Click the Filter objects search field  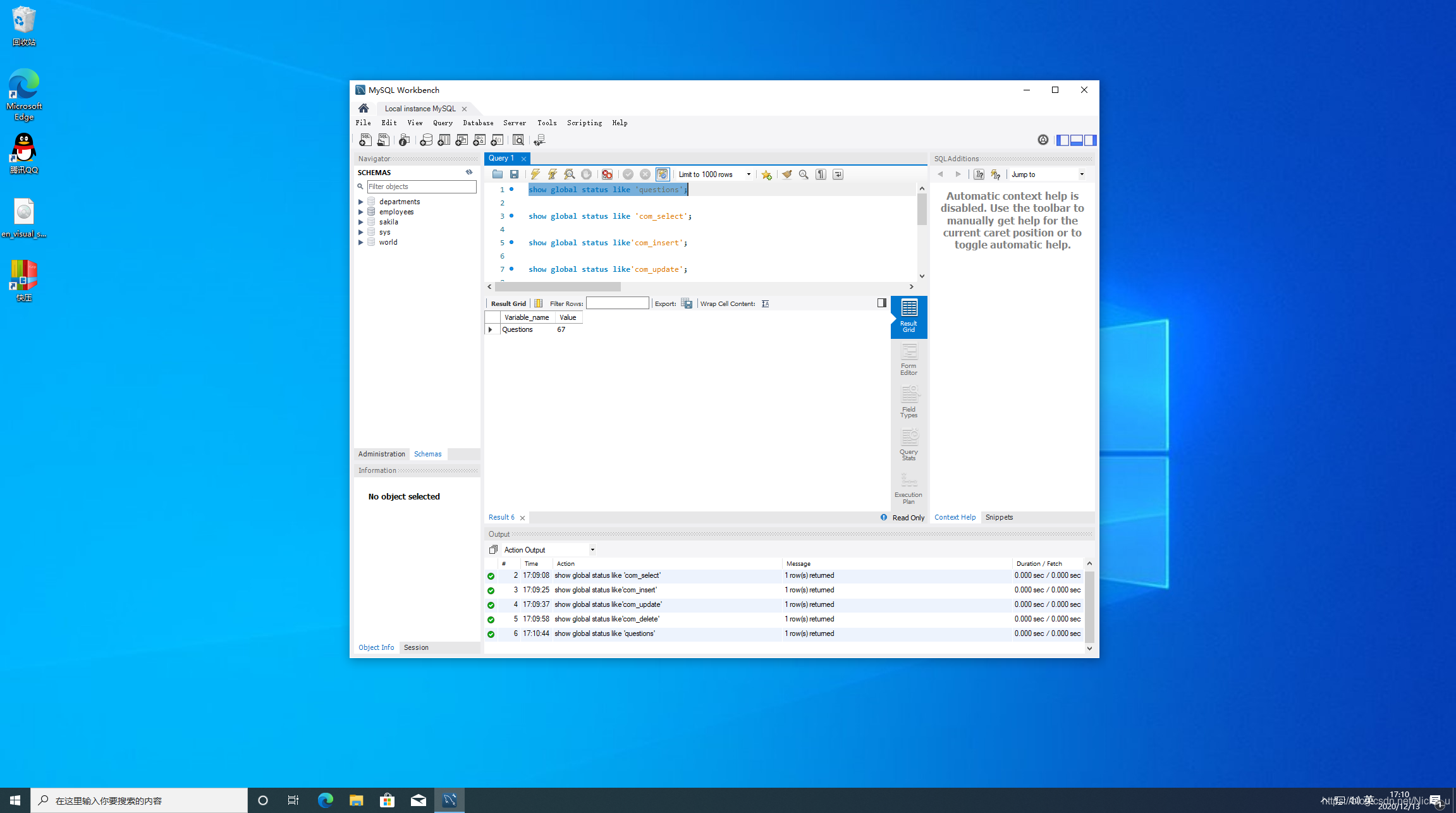tap(422, 186)
